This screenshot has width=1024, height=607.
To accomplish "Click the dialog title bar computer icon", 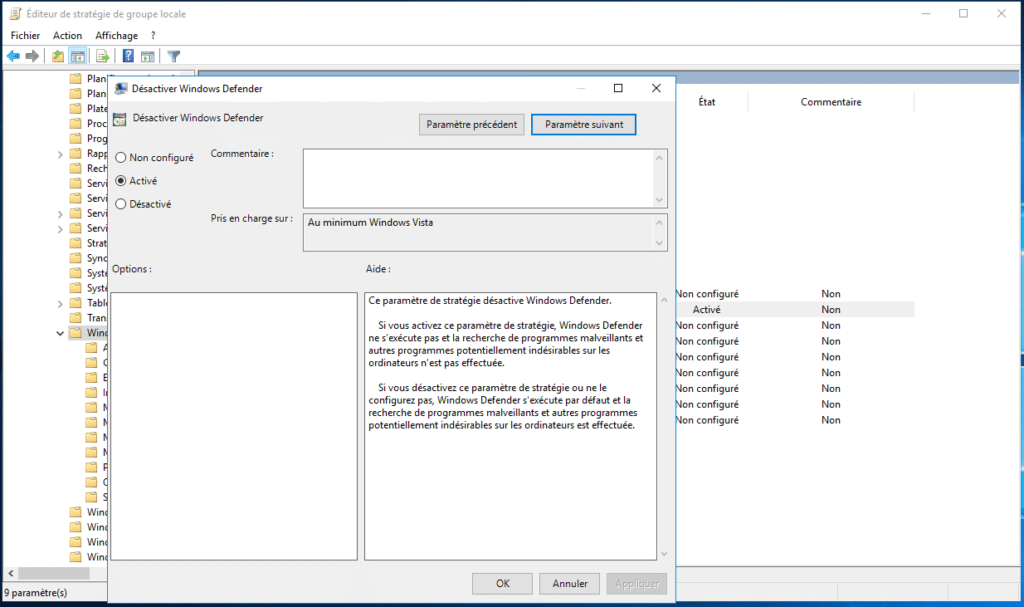I will (x=121, y=88).
